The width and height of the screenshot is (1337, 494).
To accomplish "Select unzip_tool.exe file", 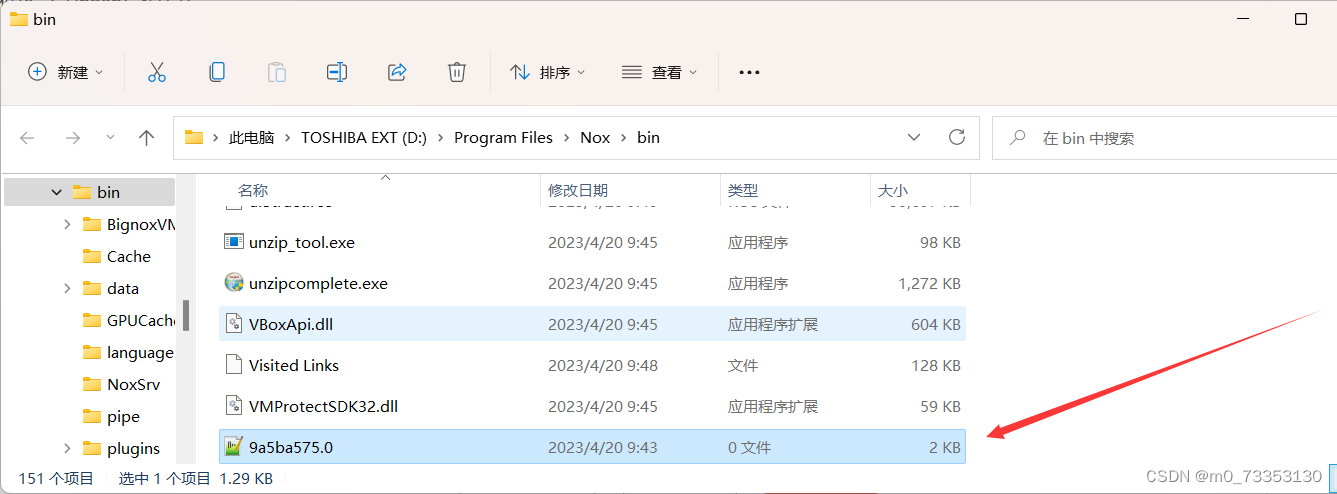I will click(593, 242).
